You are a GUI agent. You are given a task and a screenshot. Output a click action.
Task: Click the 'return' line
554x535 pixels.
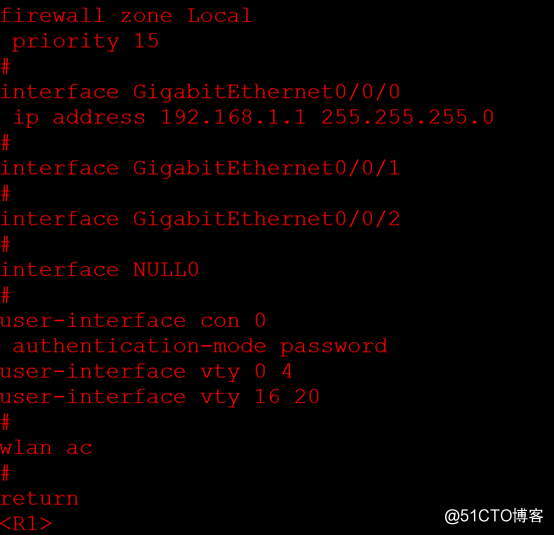click(39, 499)
